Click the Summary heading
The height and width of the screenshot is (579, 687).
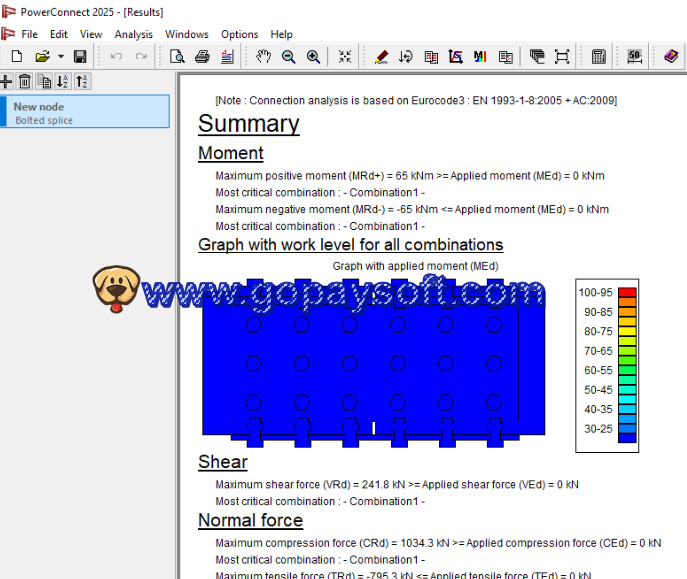pos(249,124)
